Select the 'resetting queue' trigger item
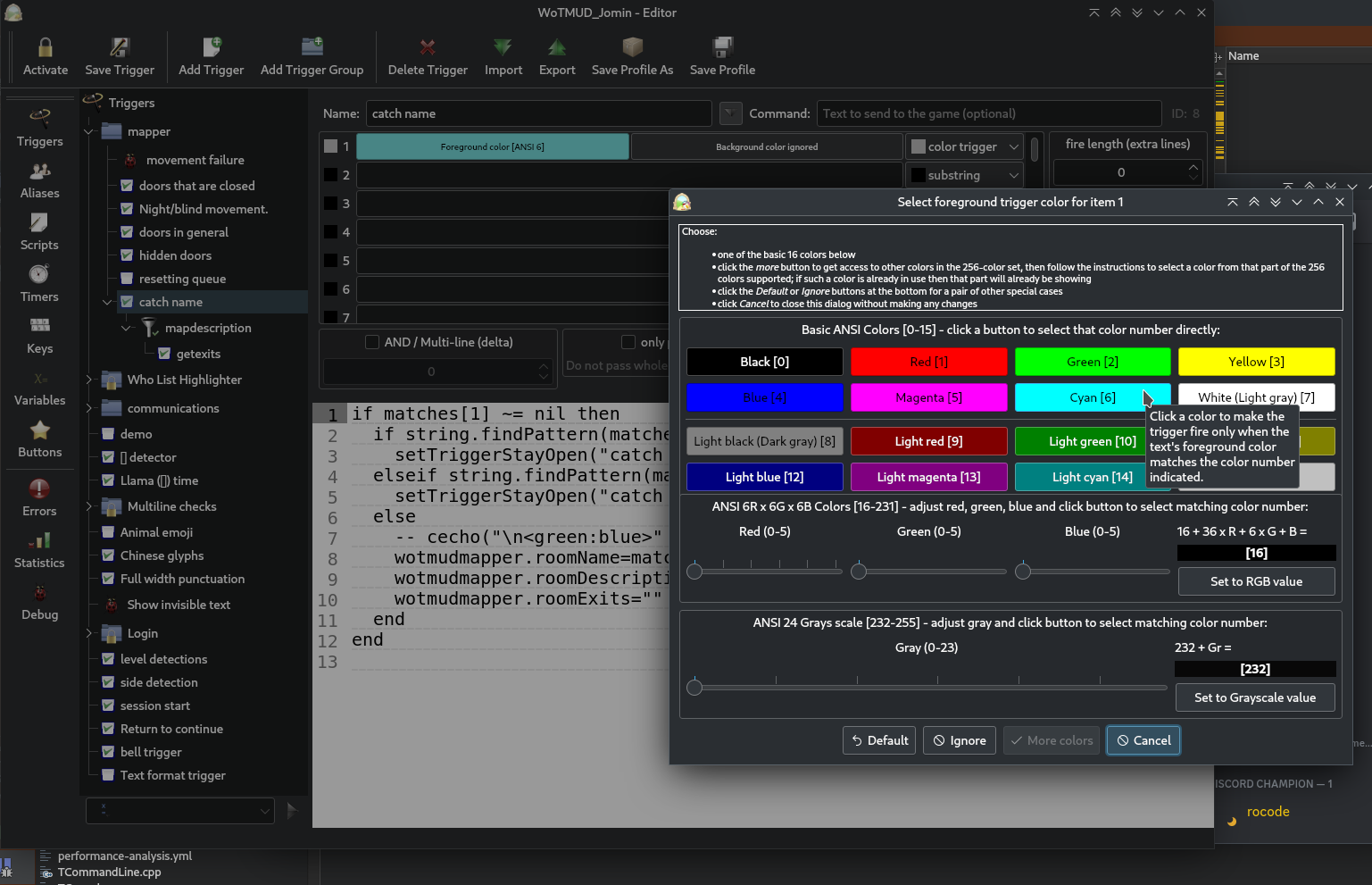Viewport: 1372px width, 885px height. [182, 279]
